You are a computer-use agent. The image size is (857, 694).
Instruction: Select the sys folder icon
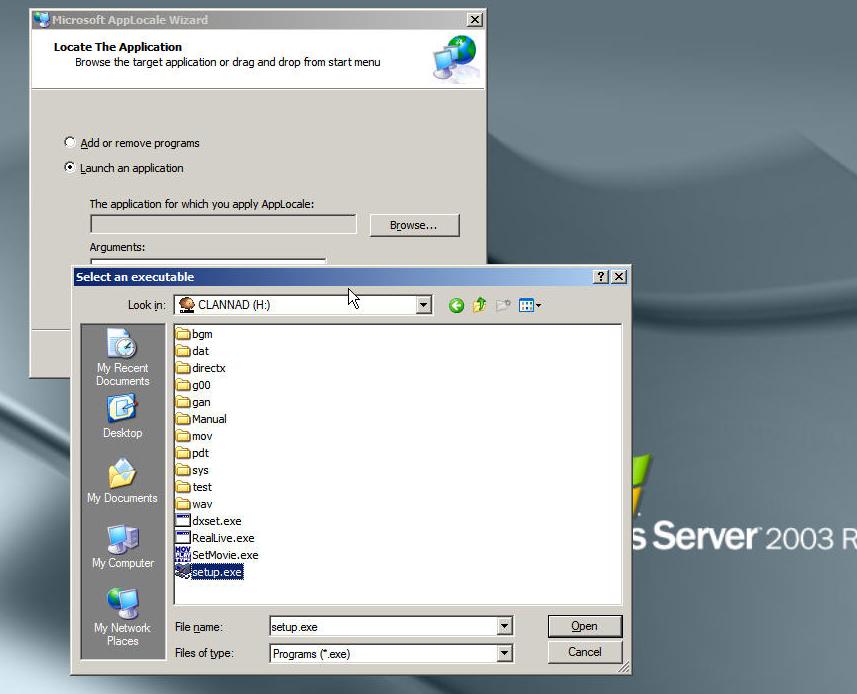[183, 470]
